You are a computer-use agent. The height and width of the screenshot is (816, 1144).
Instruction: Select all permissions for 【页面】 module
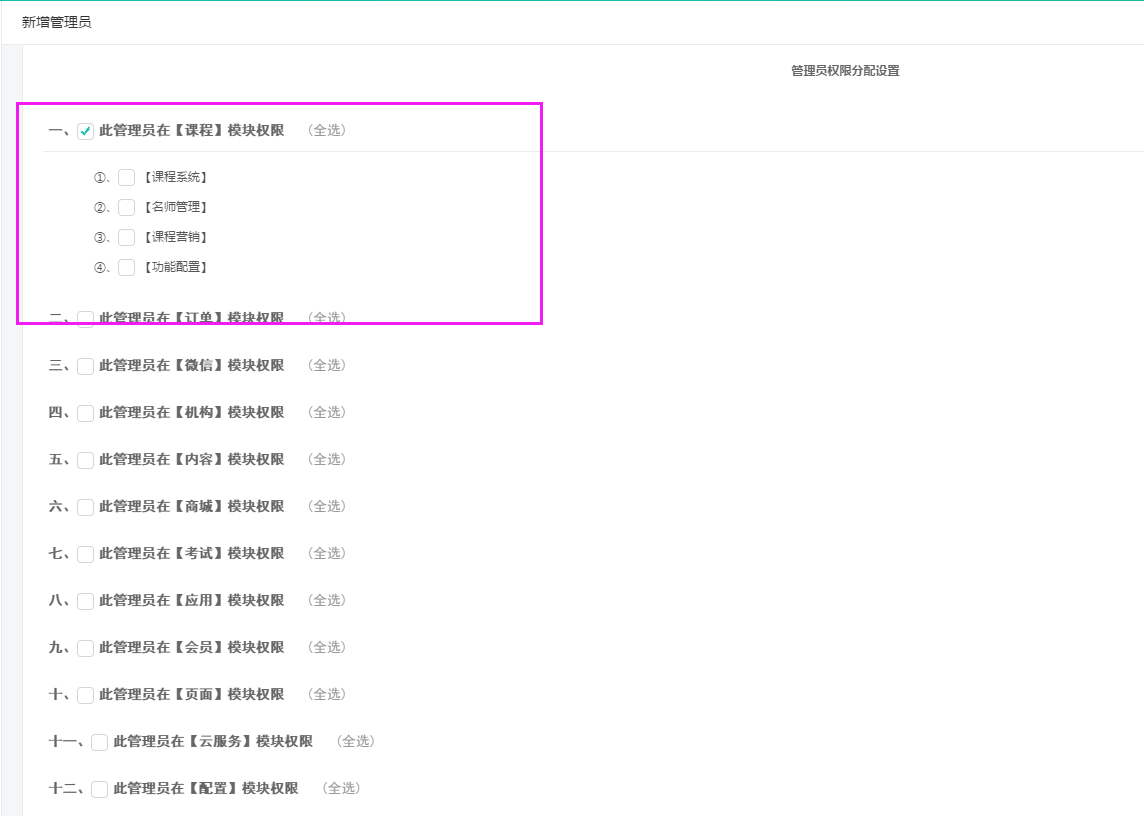point(327,694)
